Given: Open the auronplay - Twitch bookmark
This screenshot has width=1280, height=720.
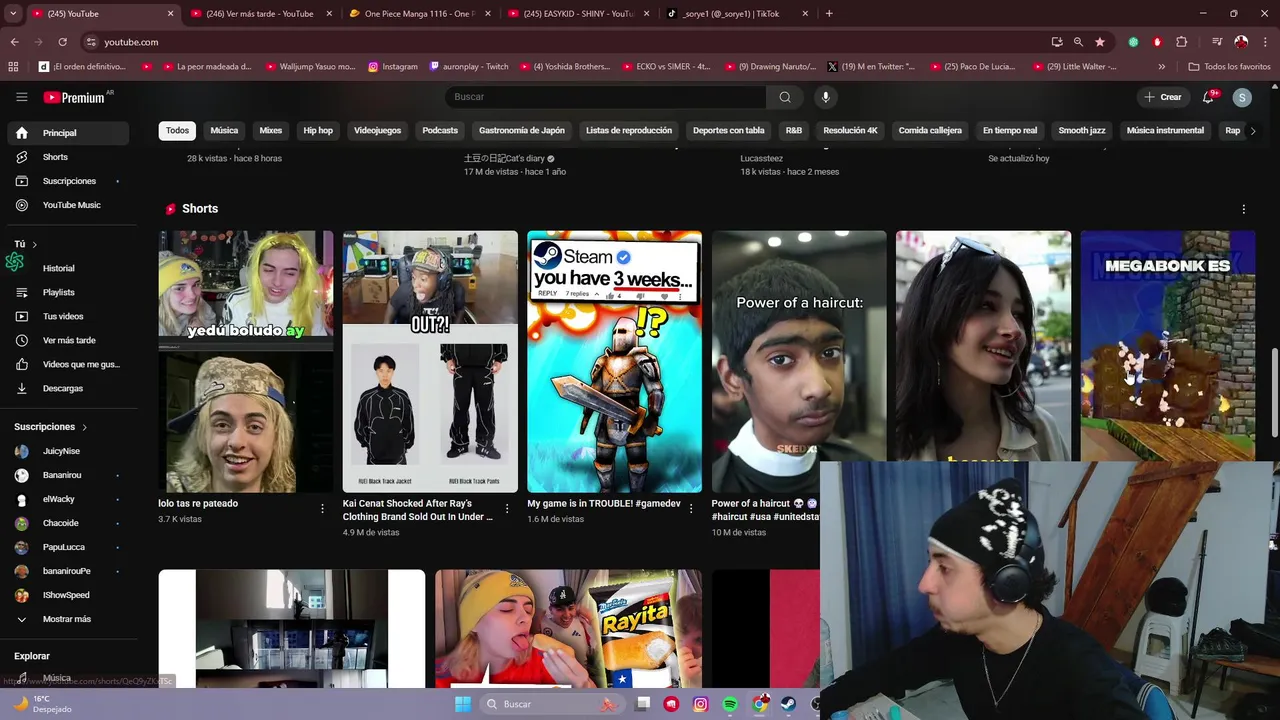Looking at the screenshot, I should pos(469,67).
